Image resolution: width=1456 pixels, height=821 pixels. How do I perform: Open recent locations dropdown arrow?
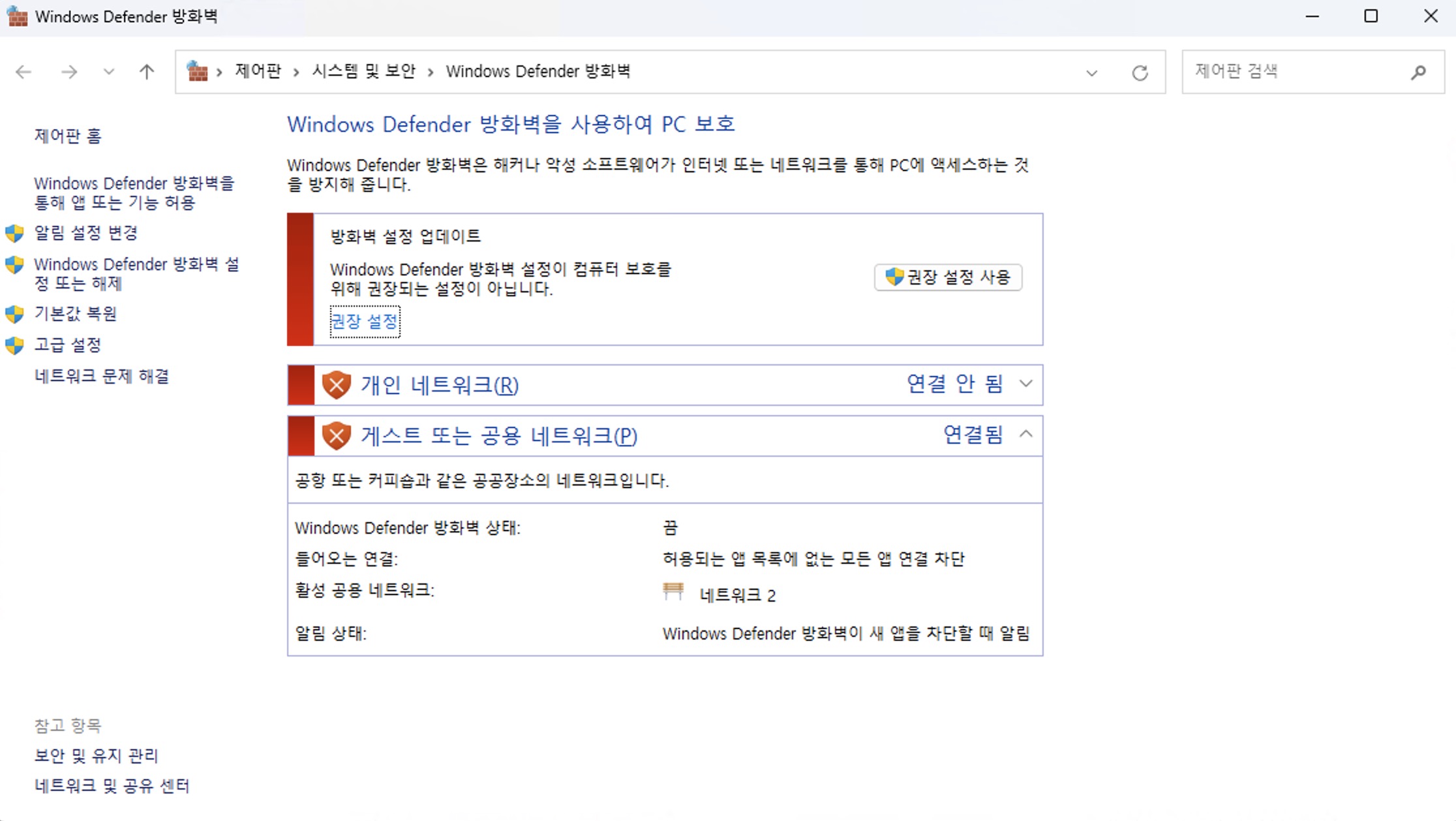109,72
